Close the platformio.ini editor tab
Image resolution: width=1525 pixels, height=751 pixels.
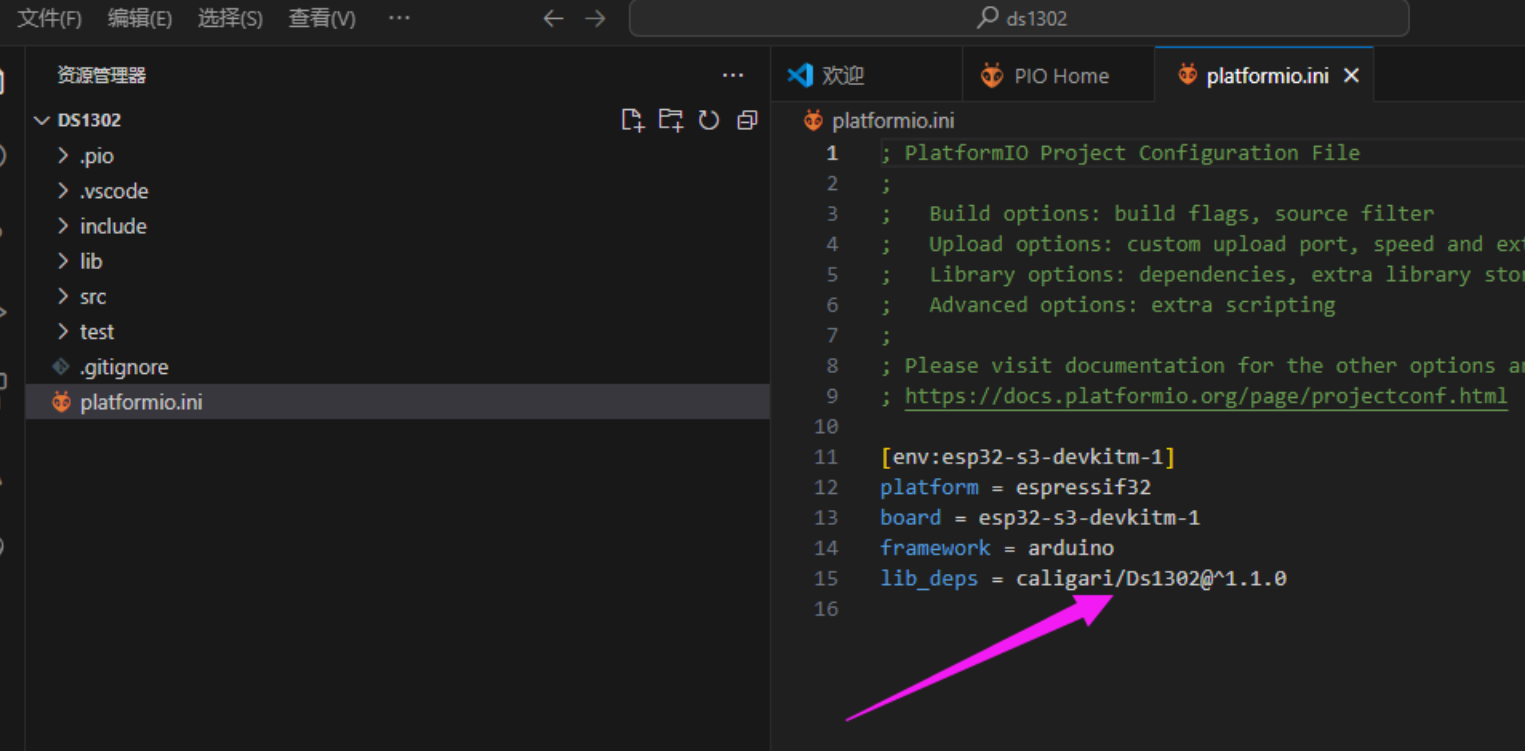click(x=1351, y=75)
